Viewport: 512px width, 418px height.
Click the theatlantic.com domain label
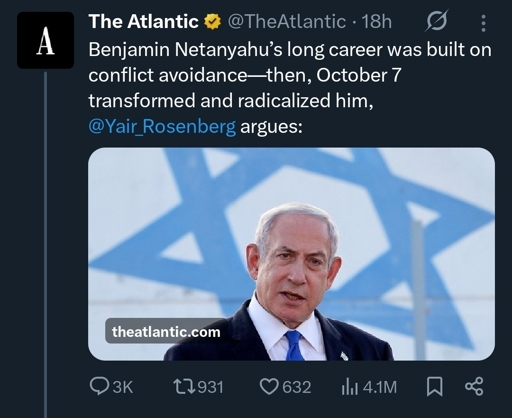pyautogui.click(x=166, y=332)
